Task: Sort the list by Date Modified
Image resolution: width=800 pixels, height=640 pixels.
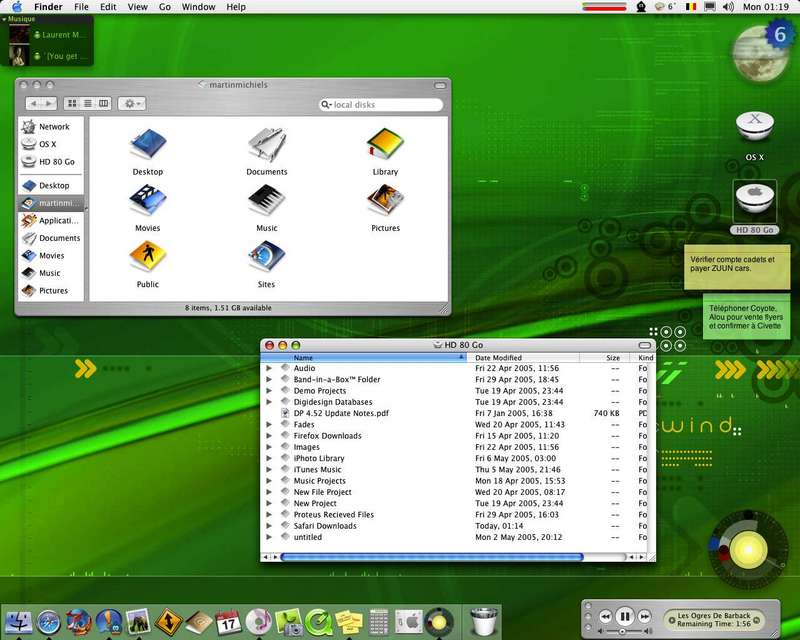Action: pyautogui.click(x=523, y=358)
